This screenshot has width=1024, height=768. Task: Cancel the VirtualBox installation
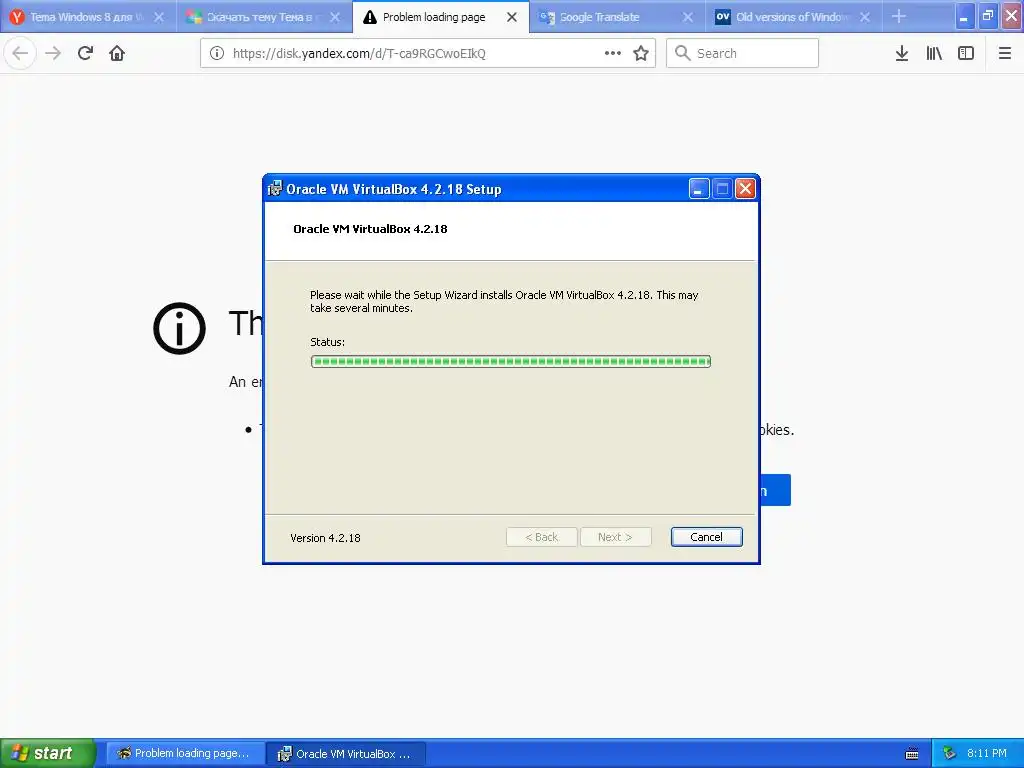point(707,537)
